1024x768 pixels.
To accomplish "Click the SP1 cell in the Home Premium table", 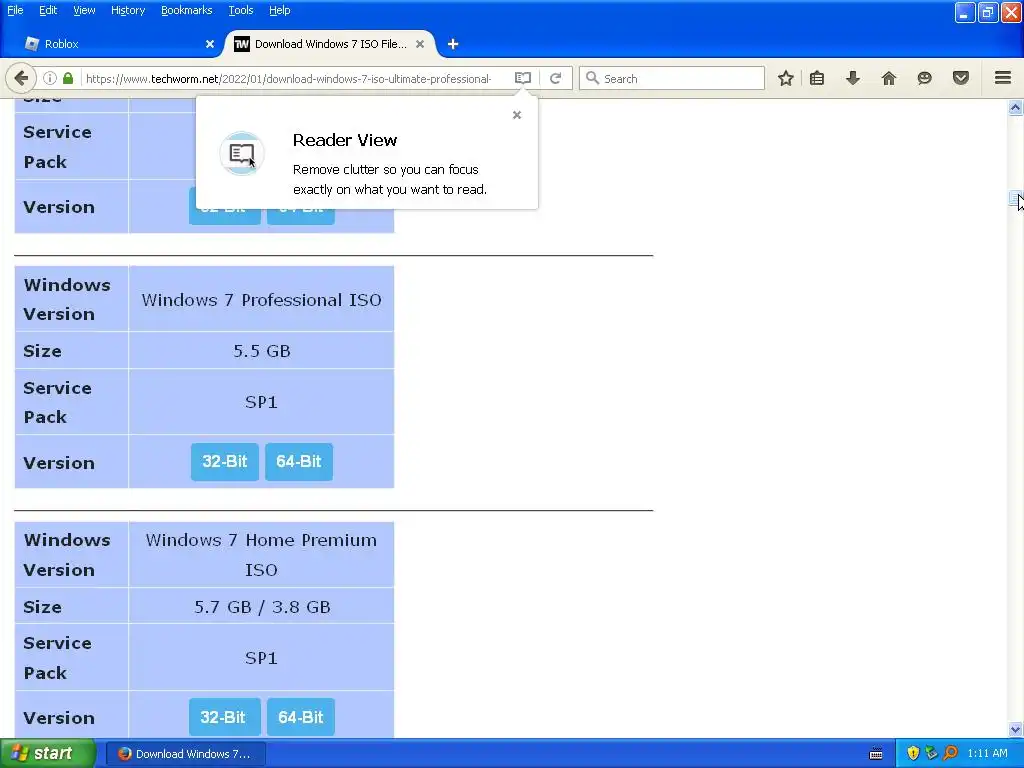I will point(261,658).
